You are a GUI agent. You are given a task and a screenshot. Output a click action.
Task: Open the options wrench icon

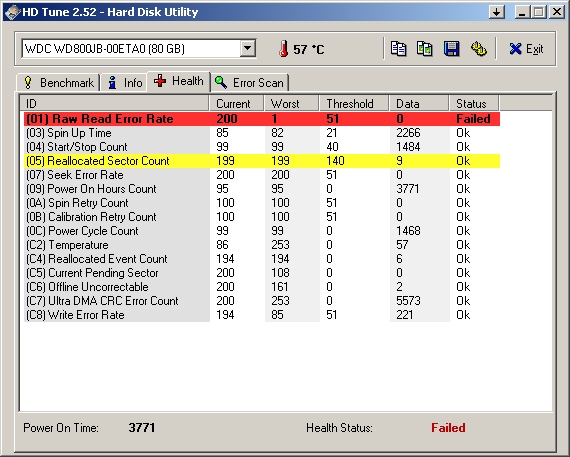[x=479, y=49]
